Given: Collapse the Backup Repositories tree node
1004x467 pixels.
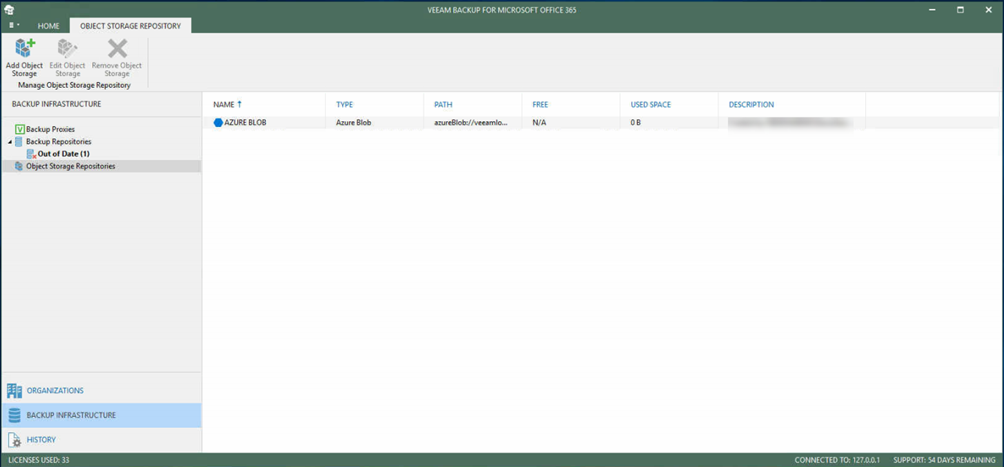Looking at the screenshot, I should 9,142.
